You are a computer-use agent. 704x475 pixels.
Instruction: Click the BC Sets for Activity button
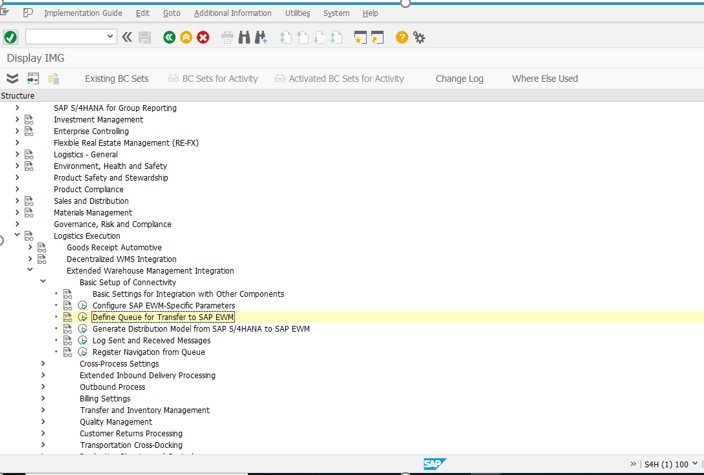[x=213, y=79]
